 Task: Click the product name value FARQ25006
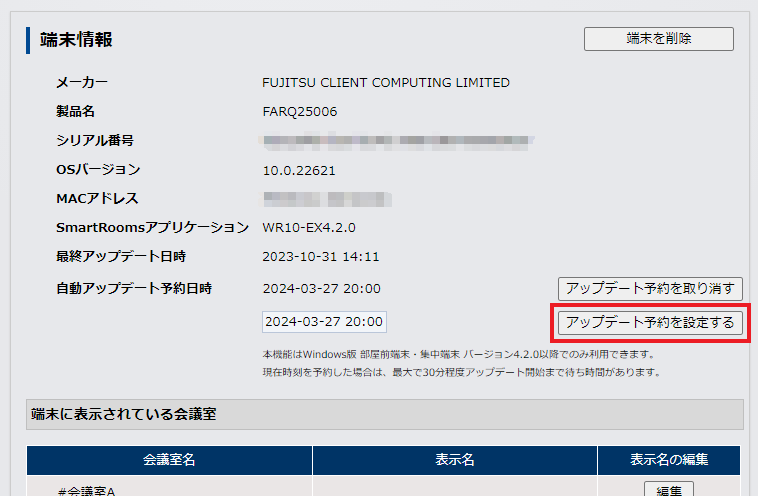[300, 112]
